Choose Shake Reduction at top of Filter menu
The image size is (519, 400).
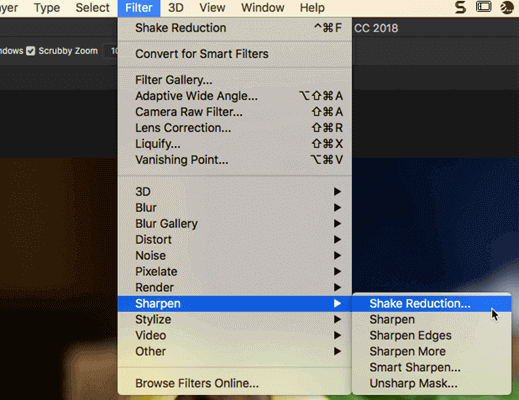click(235, 28)
